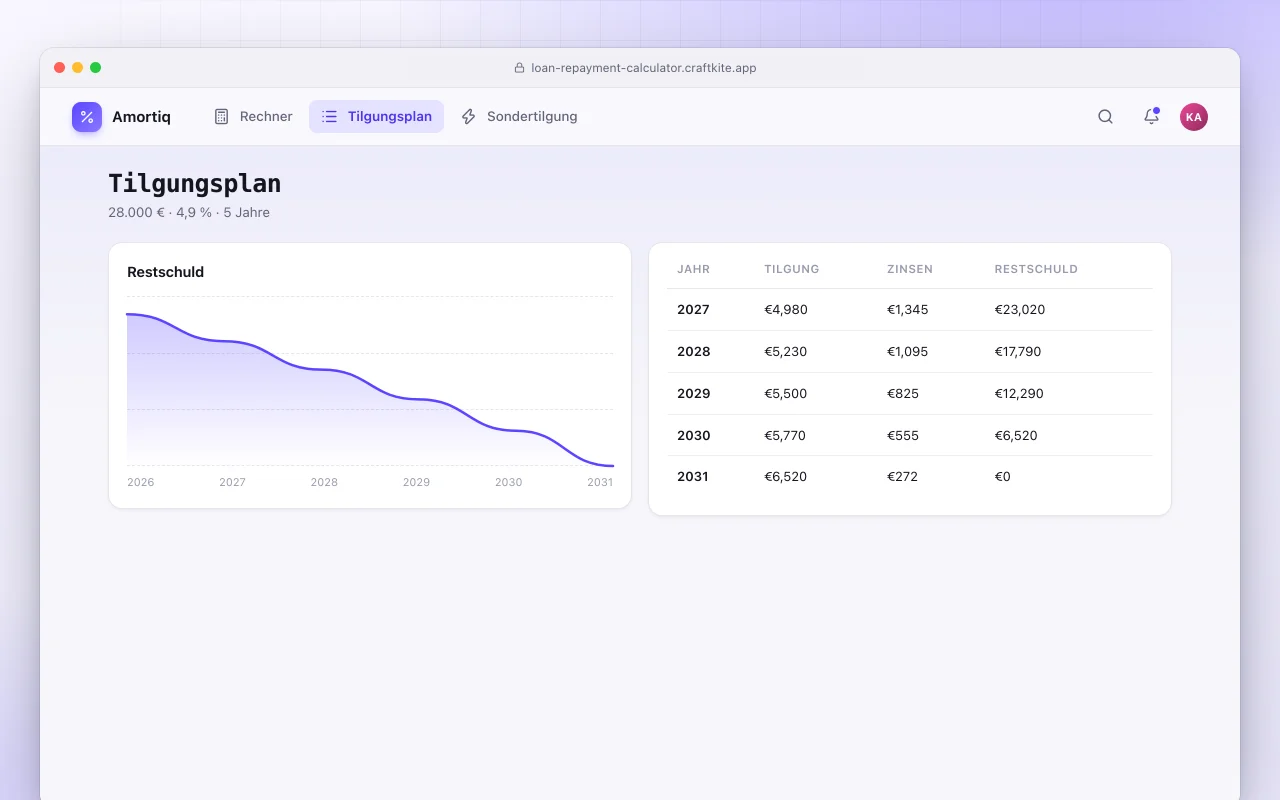
Task: Click the €825 Zinsen value
Action: click(x=903, y=394)
